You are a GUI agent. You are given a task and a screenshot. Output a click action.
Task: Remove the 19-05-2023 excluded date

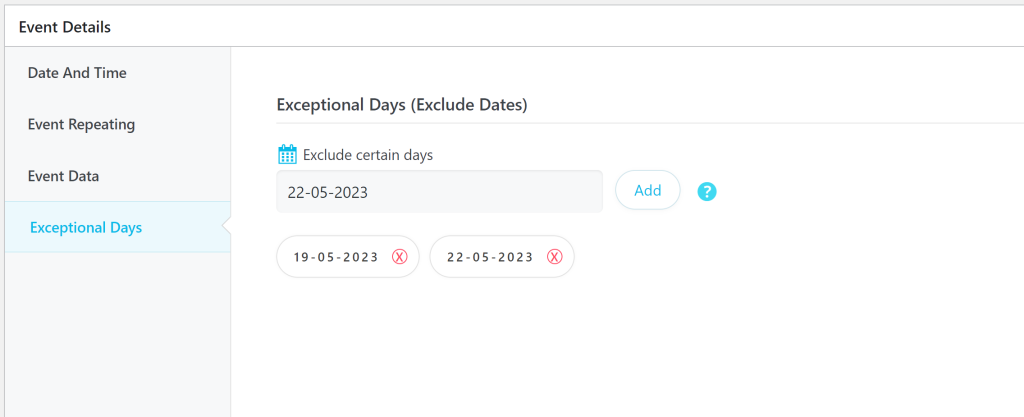400,257
